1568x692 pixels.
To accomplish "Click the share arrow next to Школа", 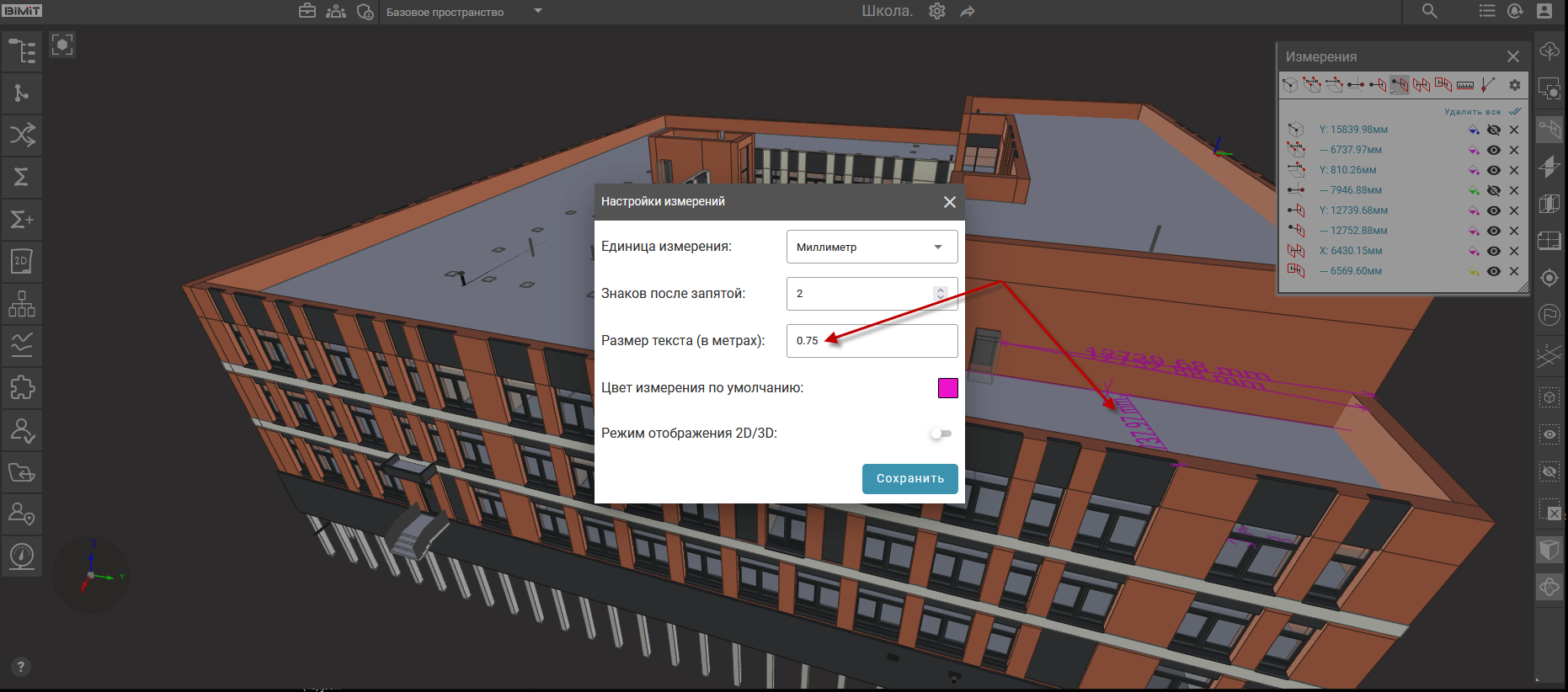I will (968, 12).
